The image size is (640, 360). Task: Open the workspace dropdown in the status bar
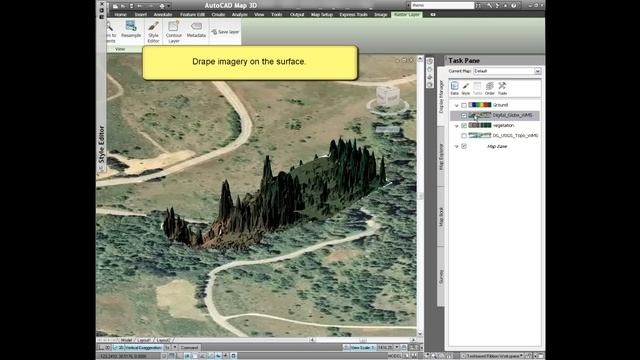coord(521,356)
